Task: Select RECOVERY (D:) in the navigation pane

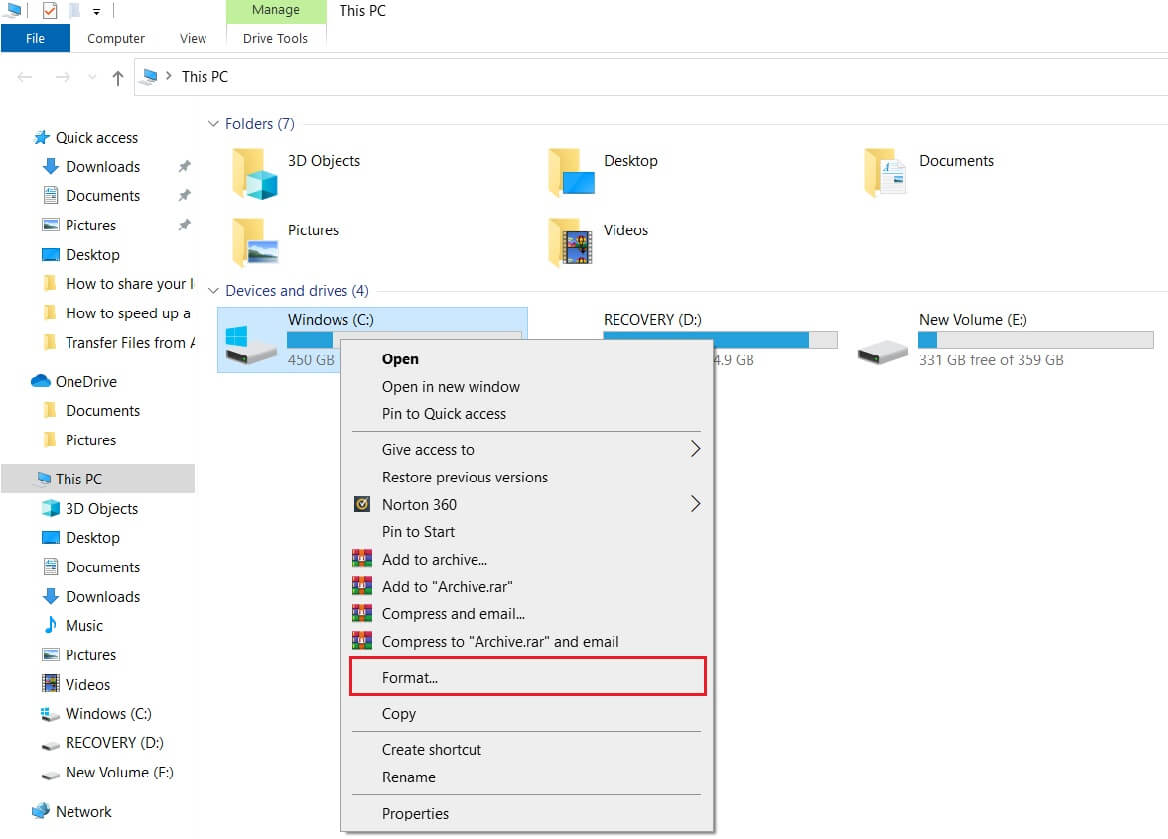Action: [x=103, y=743]
